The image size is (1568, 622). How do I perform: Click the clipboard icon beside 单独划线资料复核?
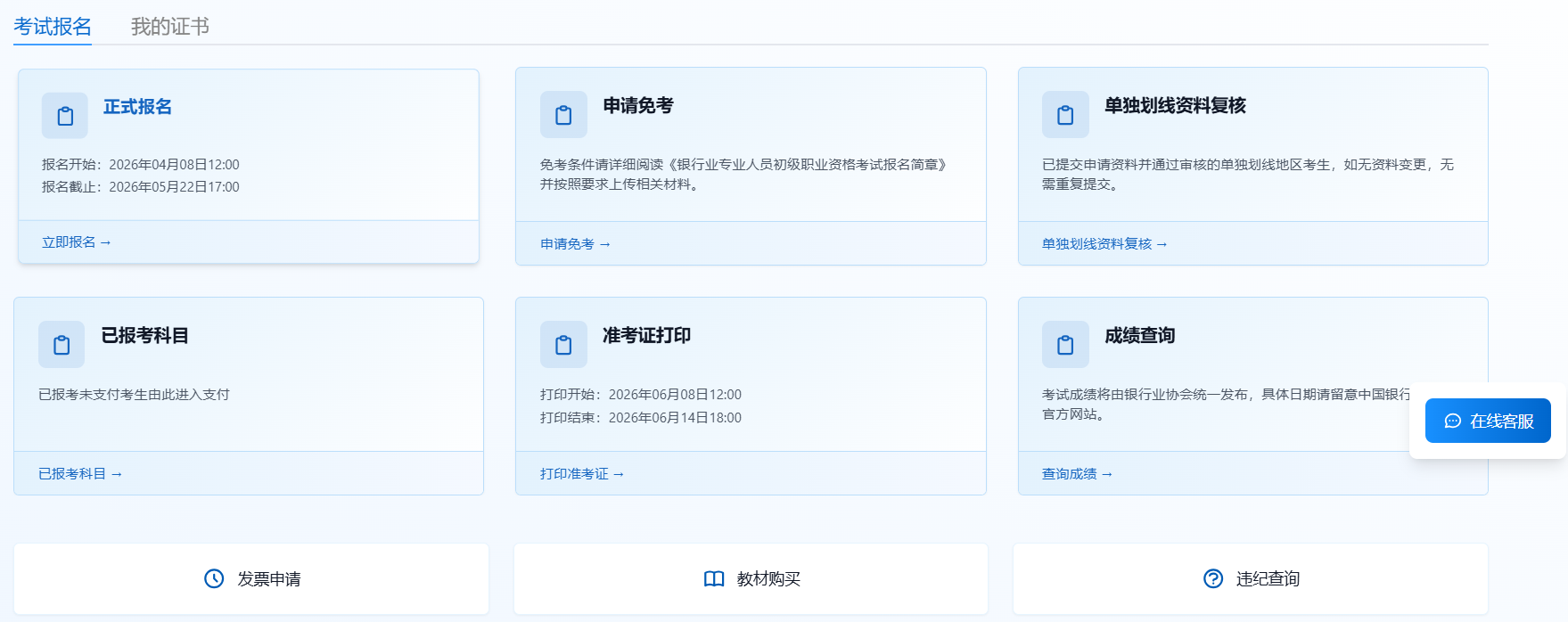point(1065,115)
